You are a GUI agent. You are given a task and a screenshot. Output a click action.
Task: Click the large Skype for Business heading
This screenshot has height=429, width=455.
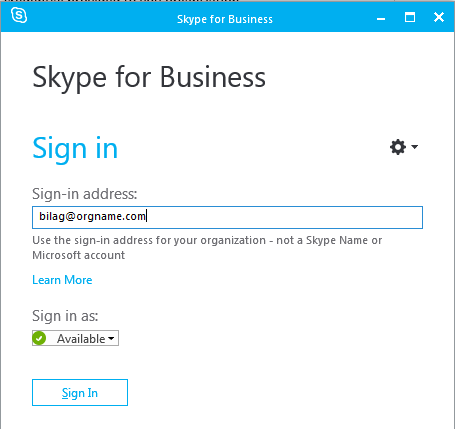pyautogui.click(x=149, y=78)
